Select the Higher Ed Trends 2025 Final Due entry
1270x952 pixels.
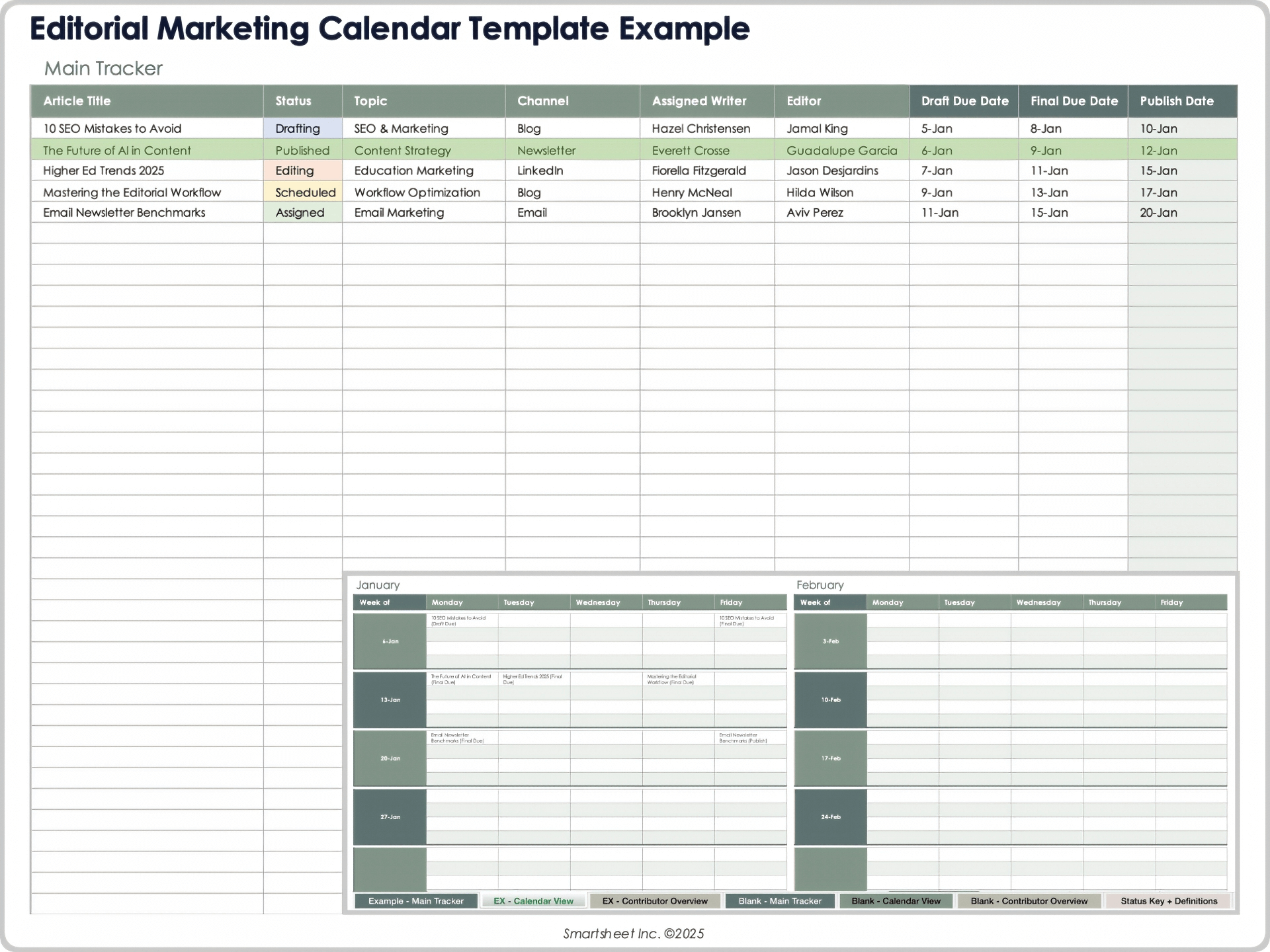tap(533, 680)
